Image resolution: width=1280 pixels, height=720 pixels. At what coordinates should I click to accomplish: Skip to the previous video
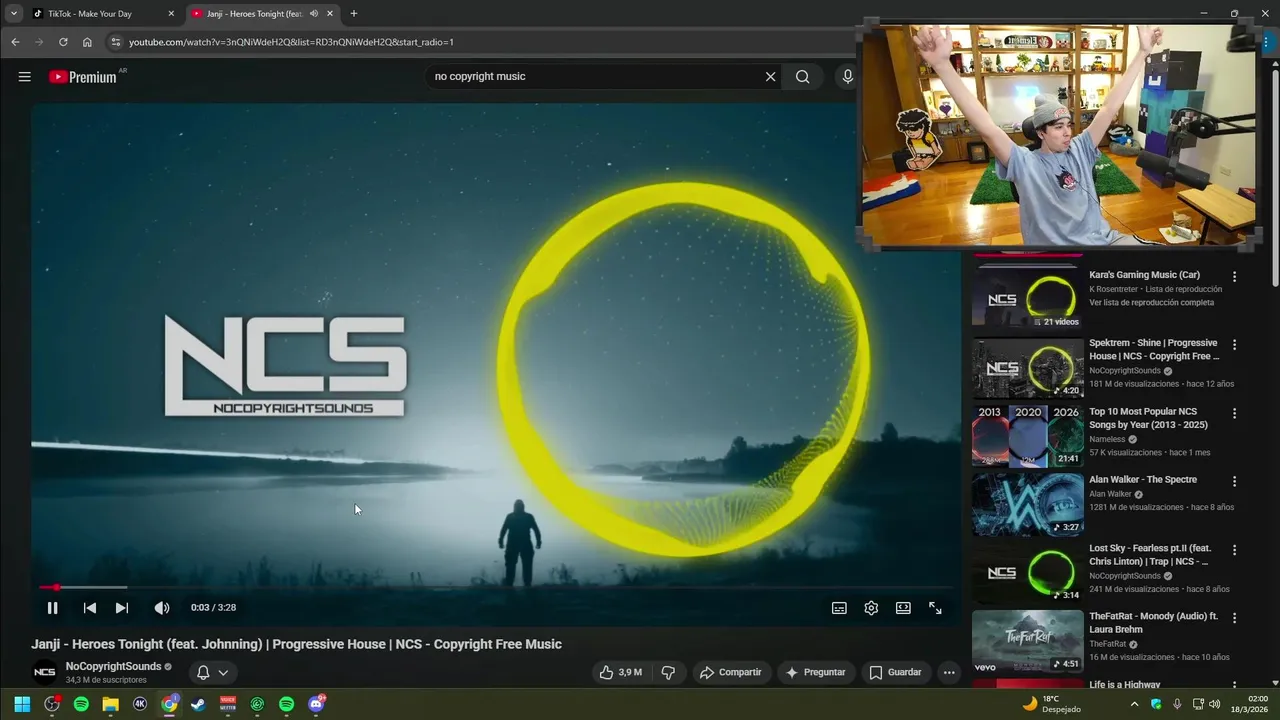(x=89, y=608)
